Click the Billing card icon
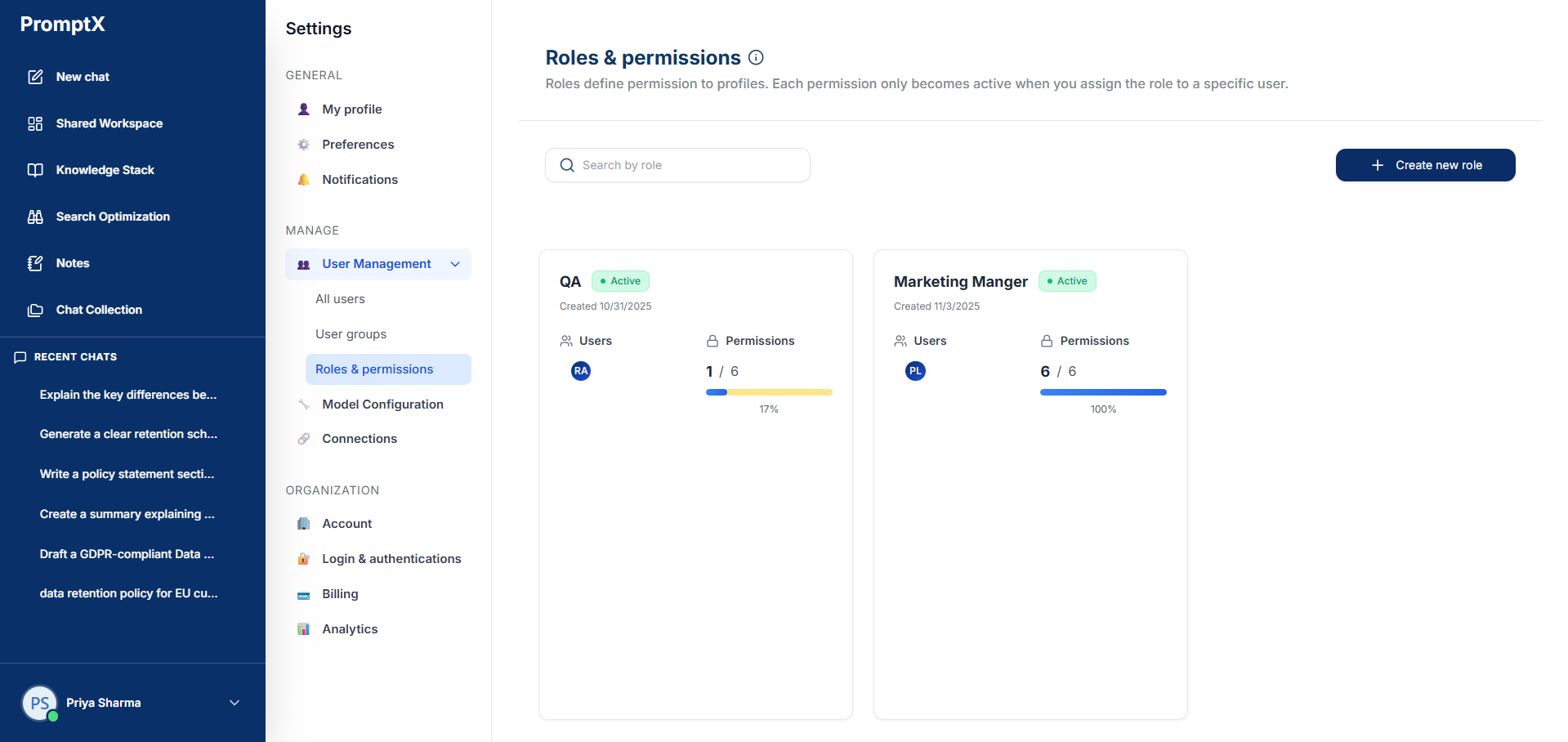This screenshot has height=742, width=1568. coord(304,594)
